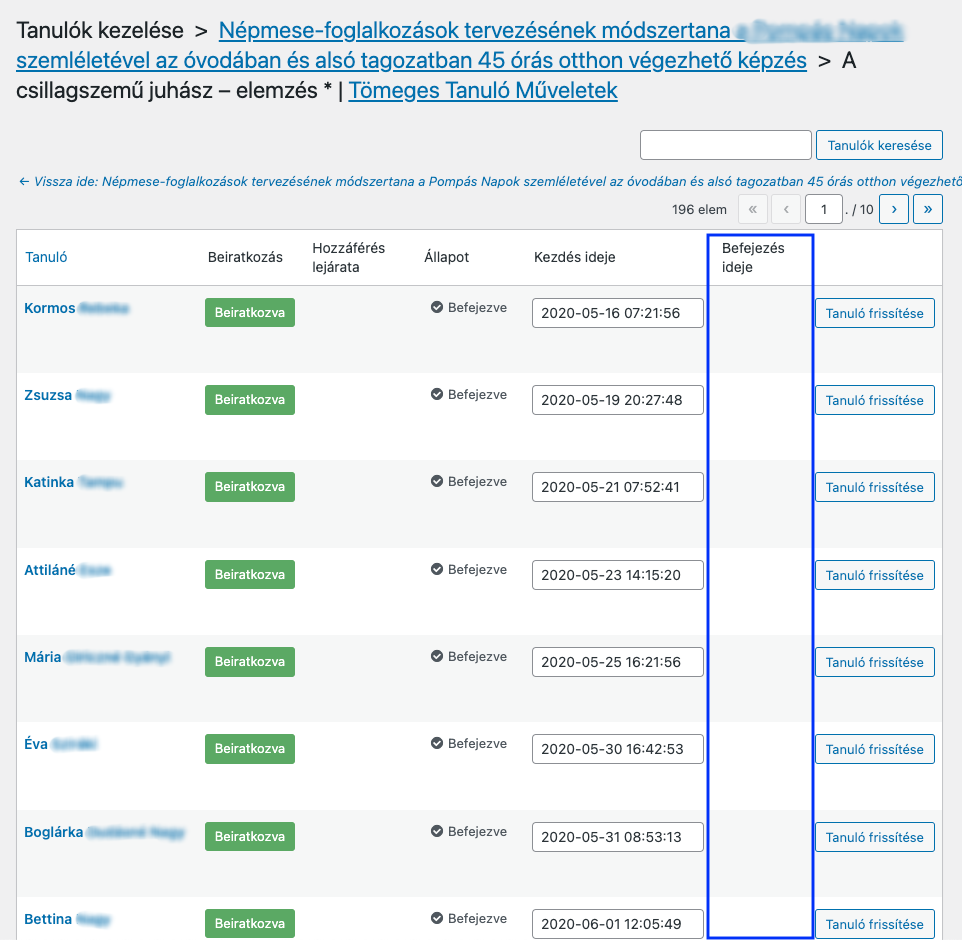Click Befejezve checkmark icon in Éva row

coord(437,744)
